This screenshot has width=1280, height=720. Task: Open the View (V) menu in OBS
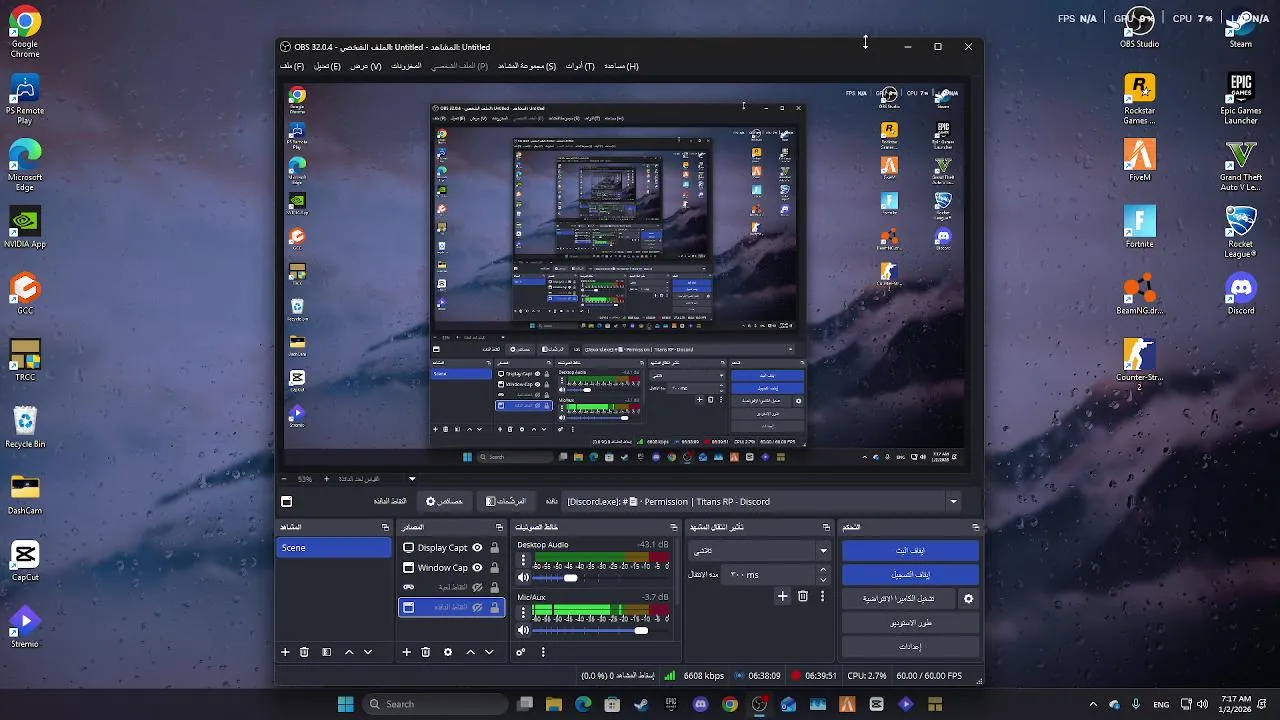point(365,66)
